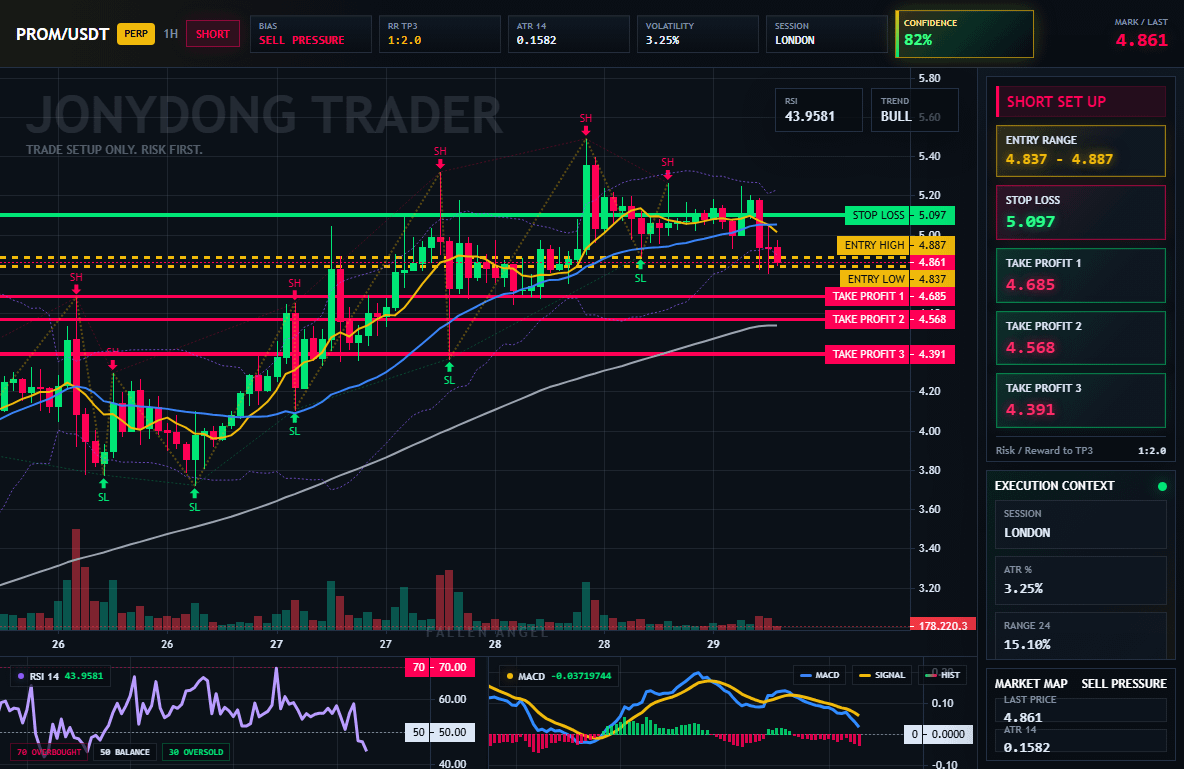Click the CONFIDENCE 82% card
The width and height of the screenshot is (1184, 769).
(964, 34)
